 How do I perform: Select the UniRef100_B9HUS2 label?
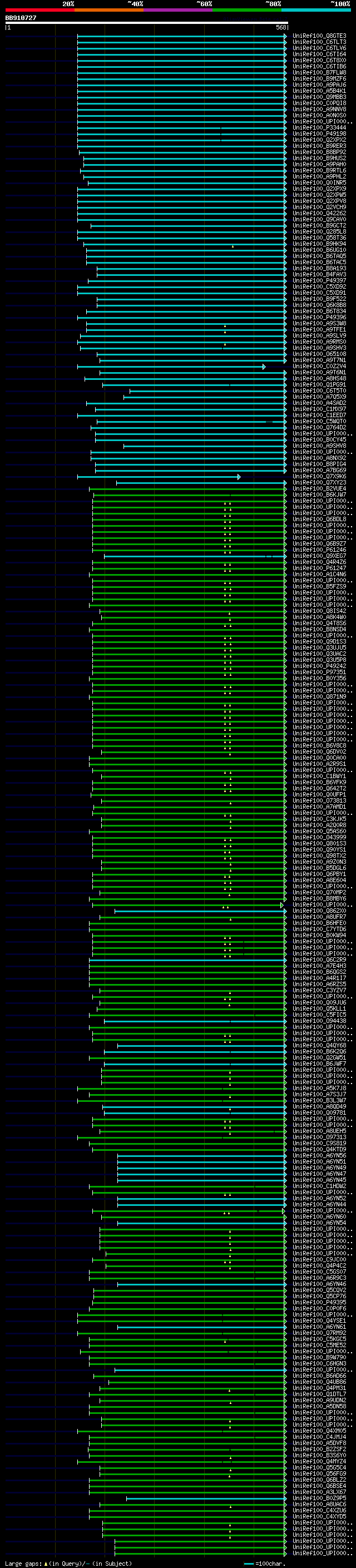pos(319,159)
